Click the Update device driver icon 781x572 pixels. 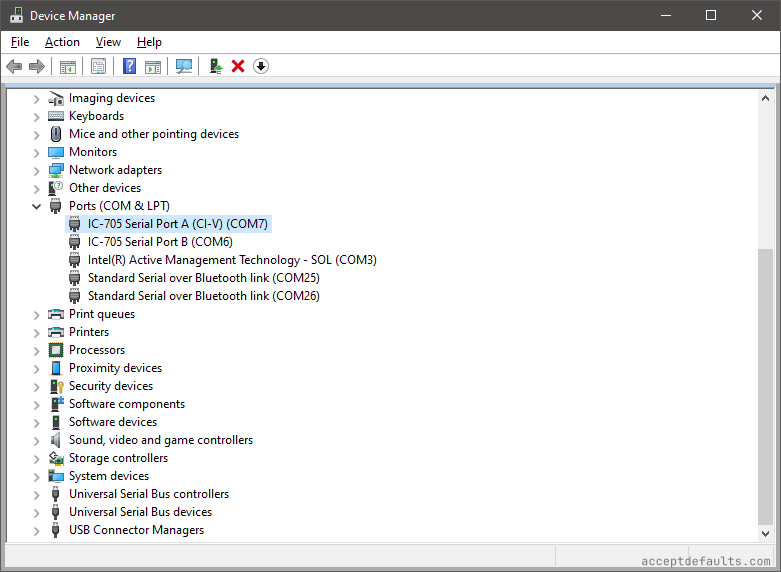point(215,66)
